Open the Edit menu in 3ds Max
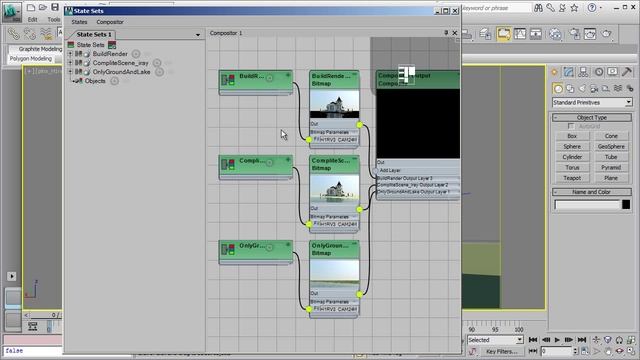Screen dimensions: 640x360 tap(33, 19)
